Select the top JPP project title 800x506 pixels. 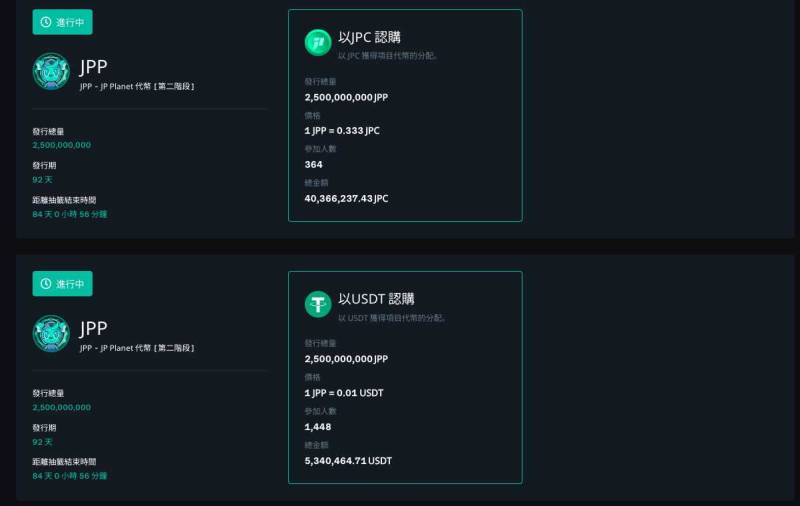[93, 67]
